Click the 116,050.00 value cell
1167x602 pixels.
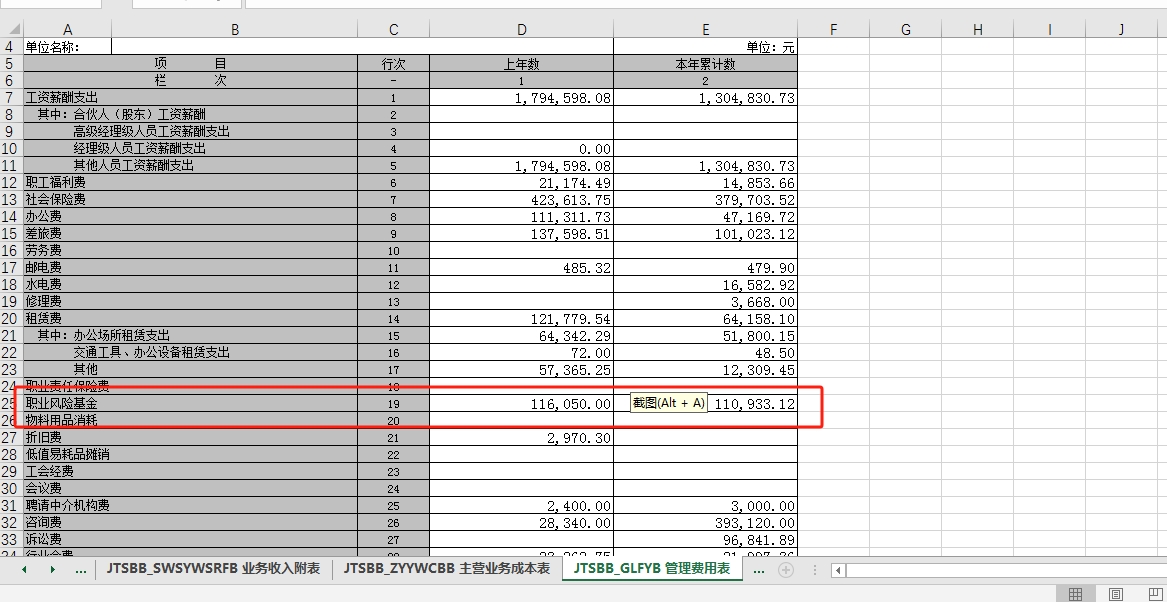[x=521, y=404]
